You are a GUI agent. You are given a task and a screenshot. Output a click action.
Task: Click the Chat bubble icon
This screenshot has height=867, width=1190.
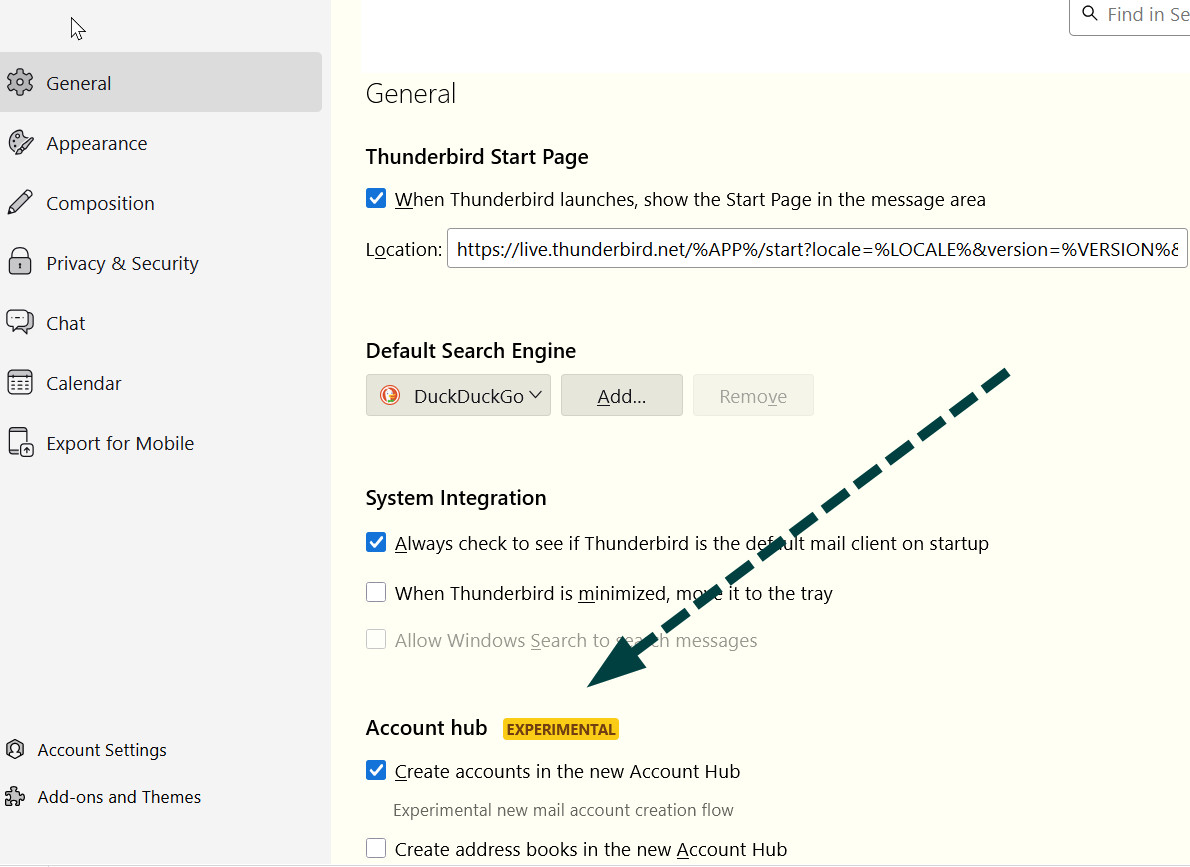tap(20, 322)
